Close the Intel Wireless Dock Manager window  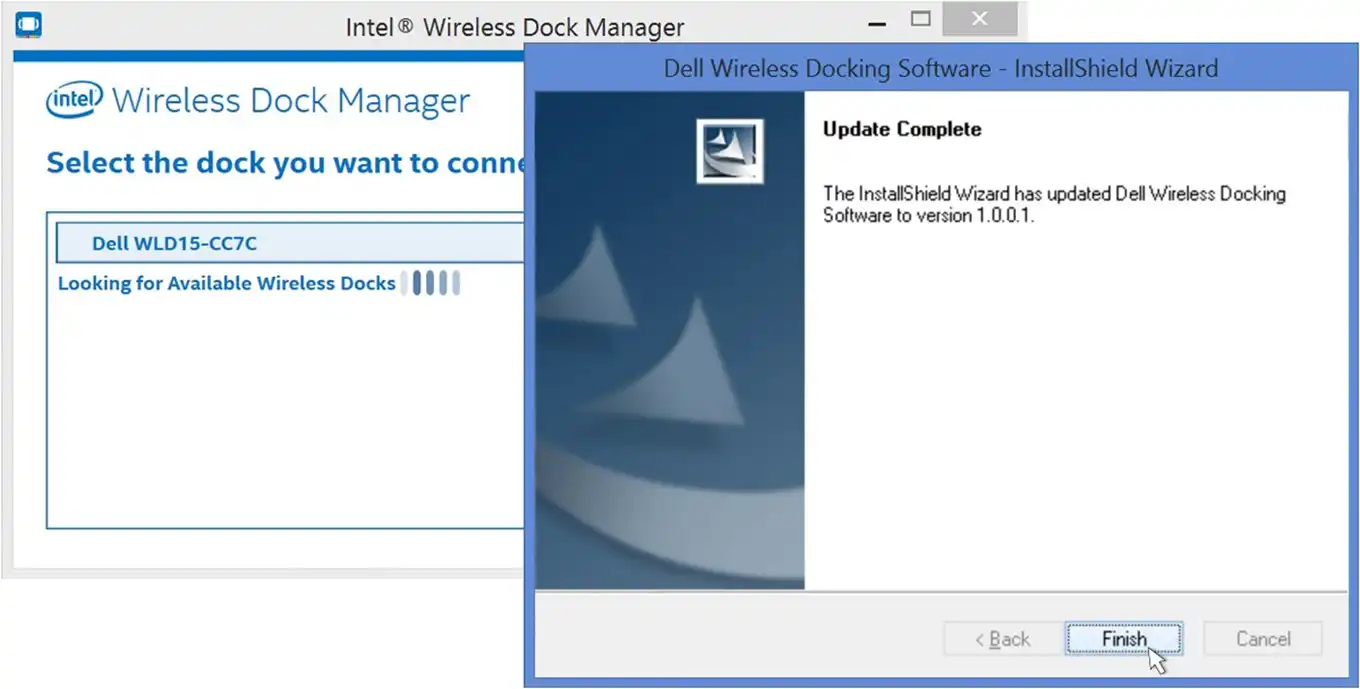(979, 19)
